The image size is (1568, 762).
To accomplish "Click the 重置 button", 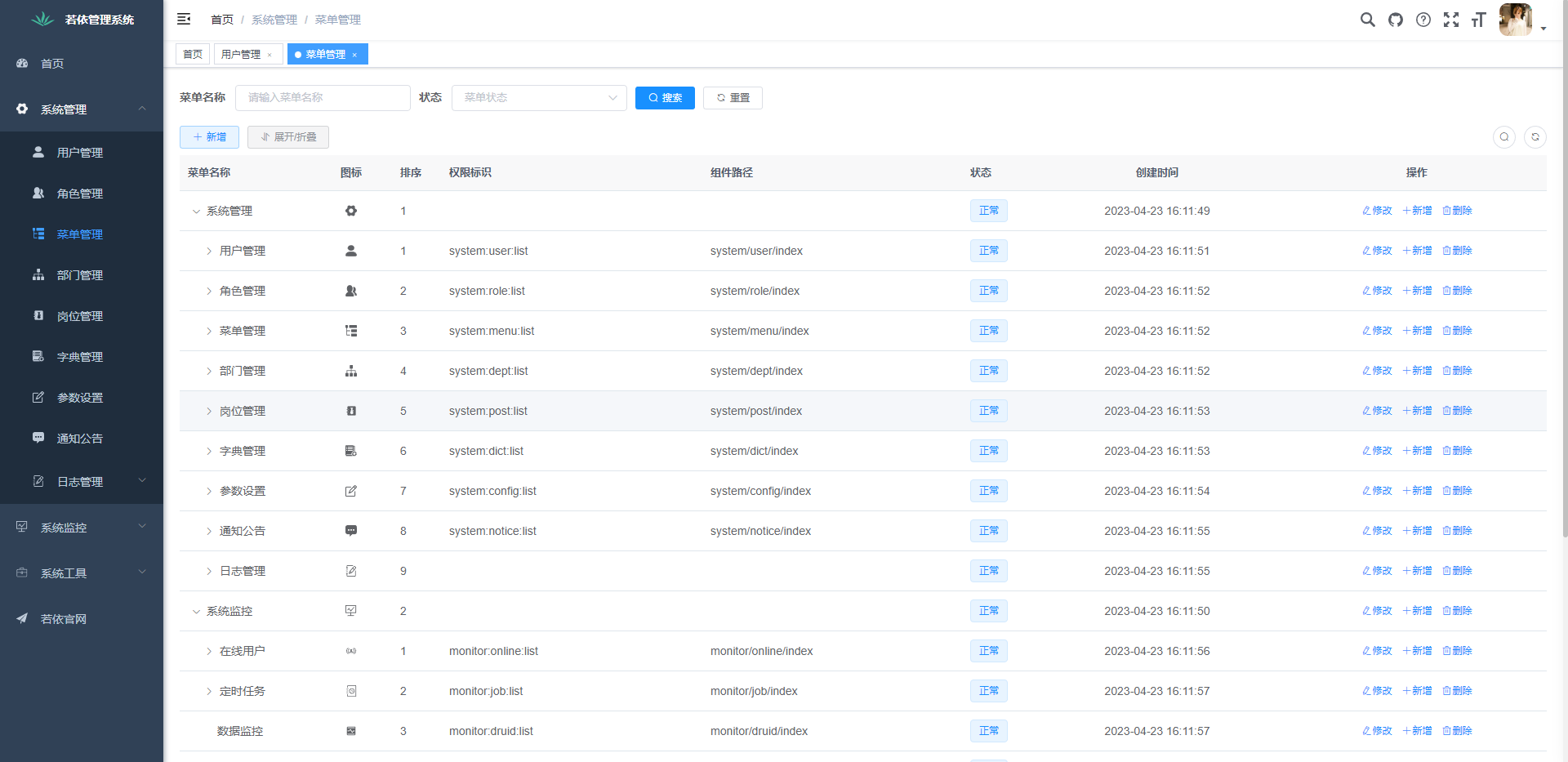I will coord(733,98).
